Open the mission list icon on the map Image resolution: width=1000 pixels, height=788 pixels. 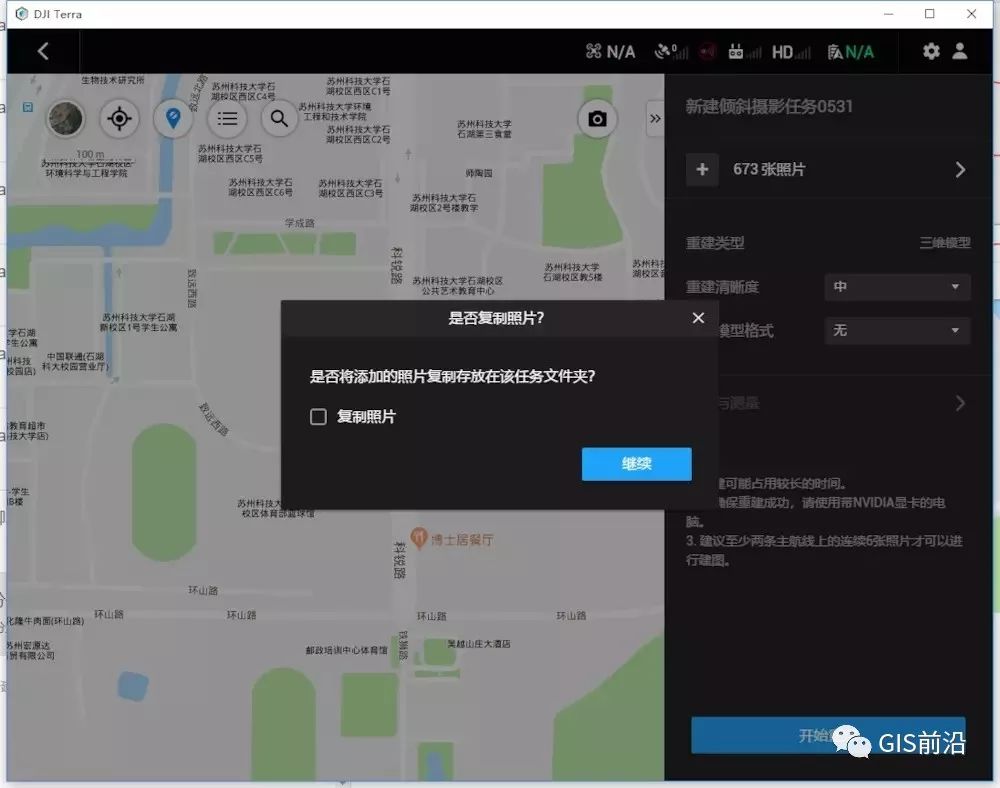click(x=227, y=119)
